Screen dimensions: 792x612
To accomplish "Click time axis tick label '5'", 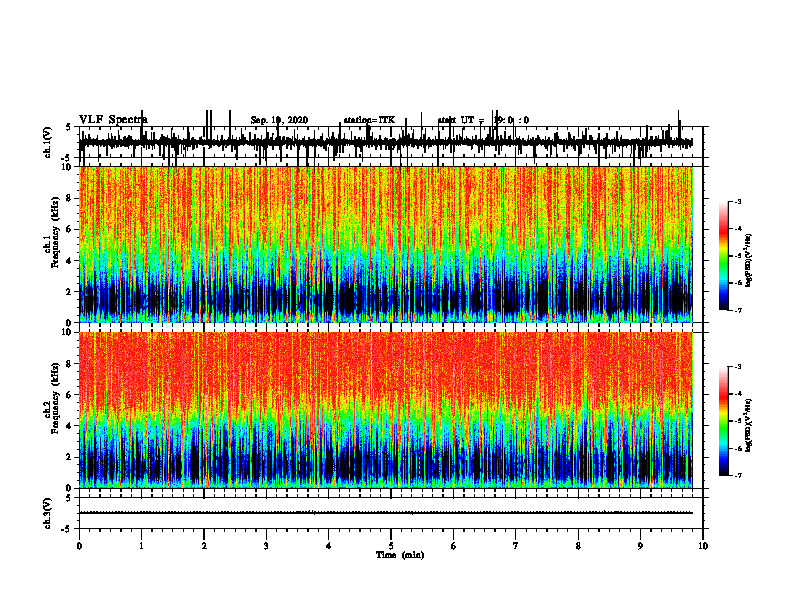I will (x=391, y=546).
